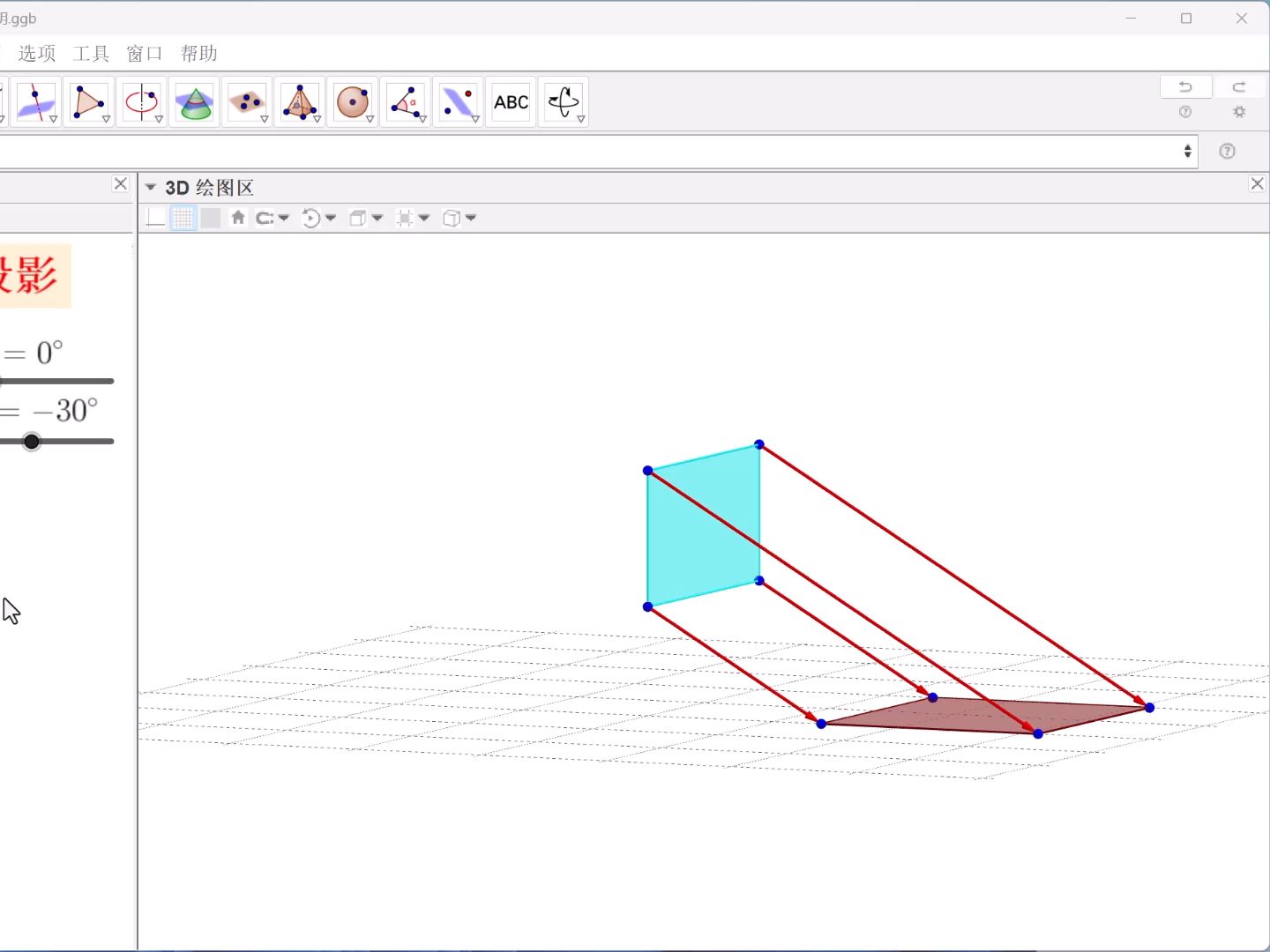Click the Redo arrow button
The width and height of the screenshot is (1270, 952).
1239,86
